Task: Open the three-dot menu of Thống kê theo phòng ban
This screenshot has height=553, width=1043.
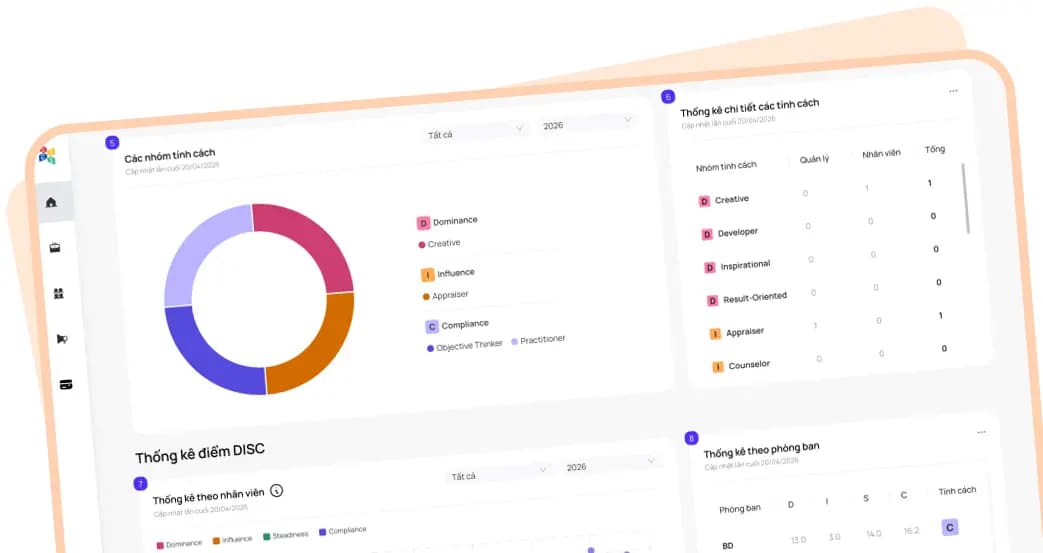Action: (x=981, y=433)
